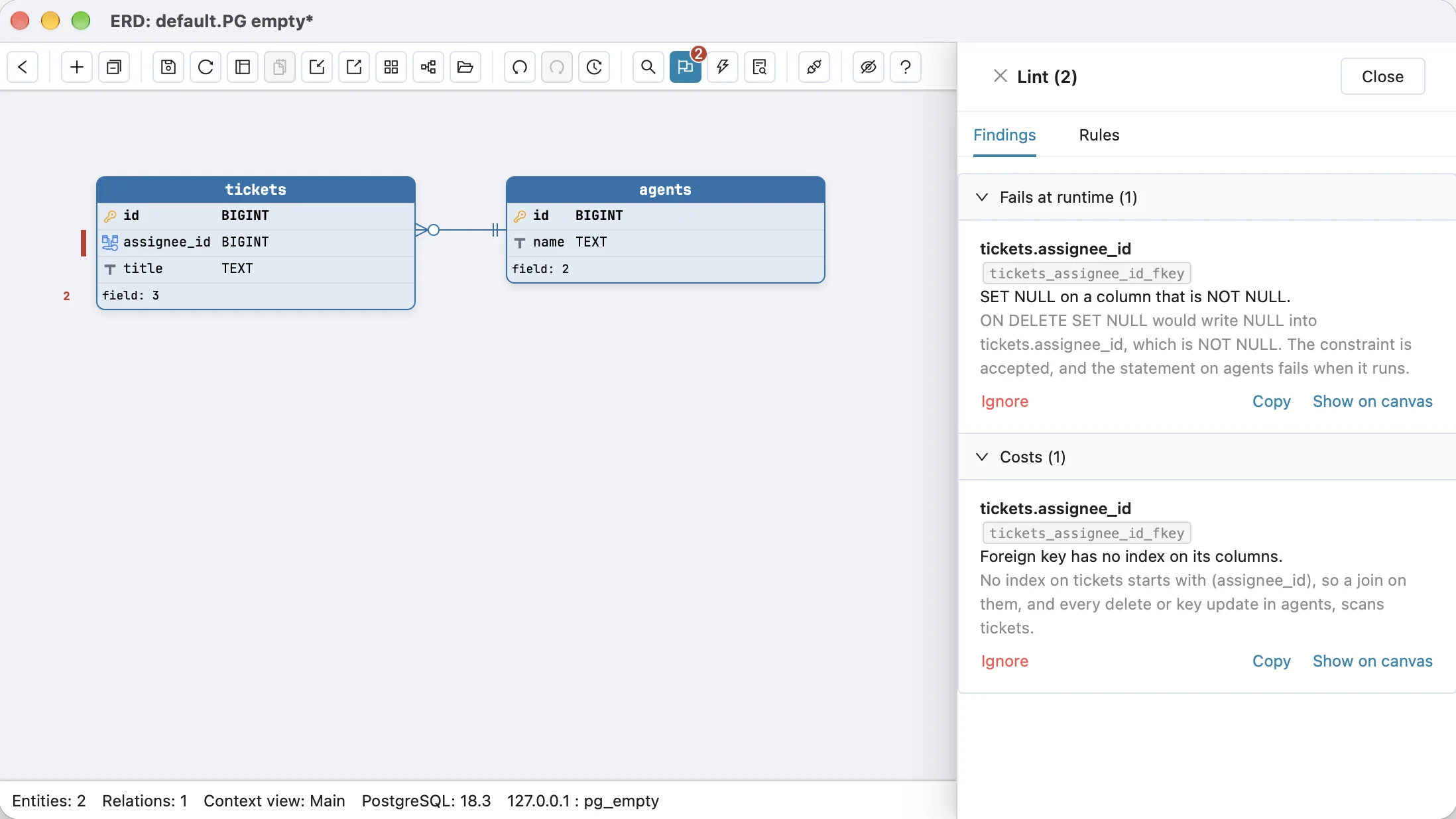Click the open folder icon
This screenshot has width=1456, height=819.
click(465, 67)
